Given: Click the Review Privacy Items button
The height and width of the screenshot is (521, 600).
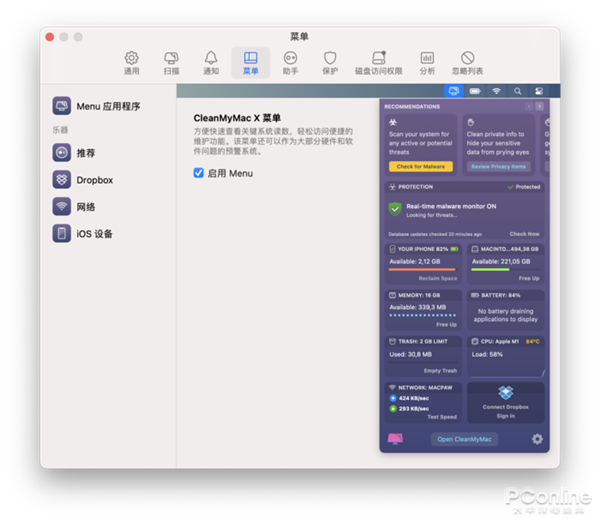Looking at the screenshot, I should pos(498,166).
